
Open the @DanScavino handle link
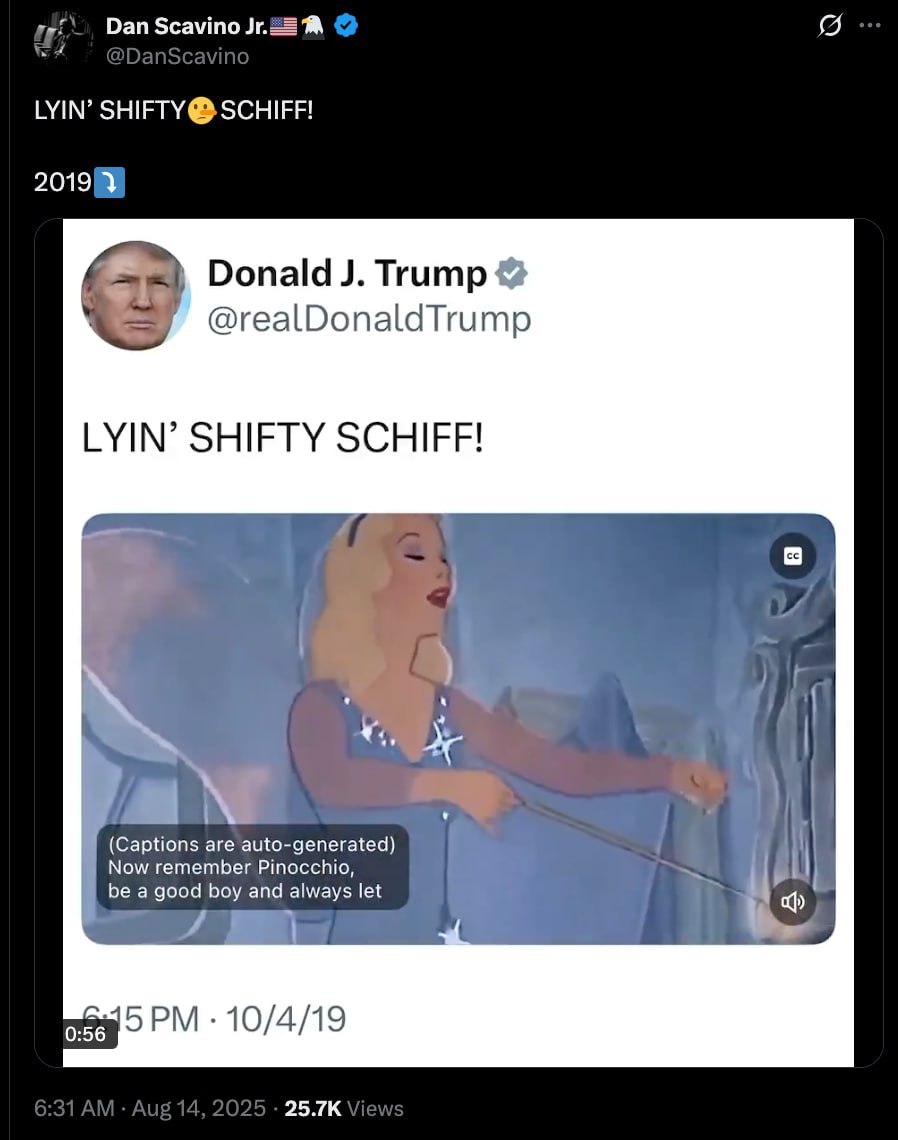177,56
